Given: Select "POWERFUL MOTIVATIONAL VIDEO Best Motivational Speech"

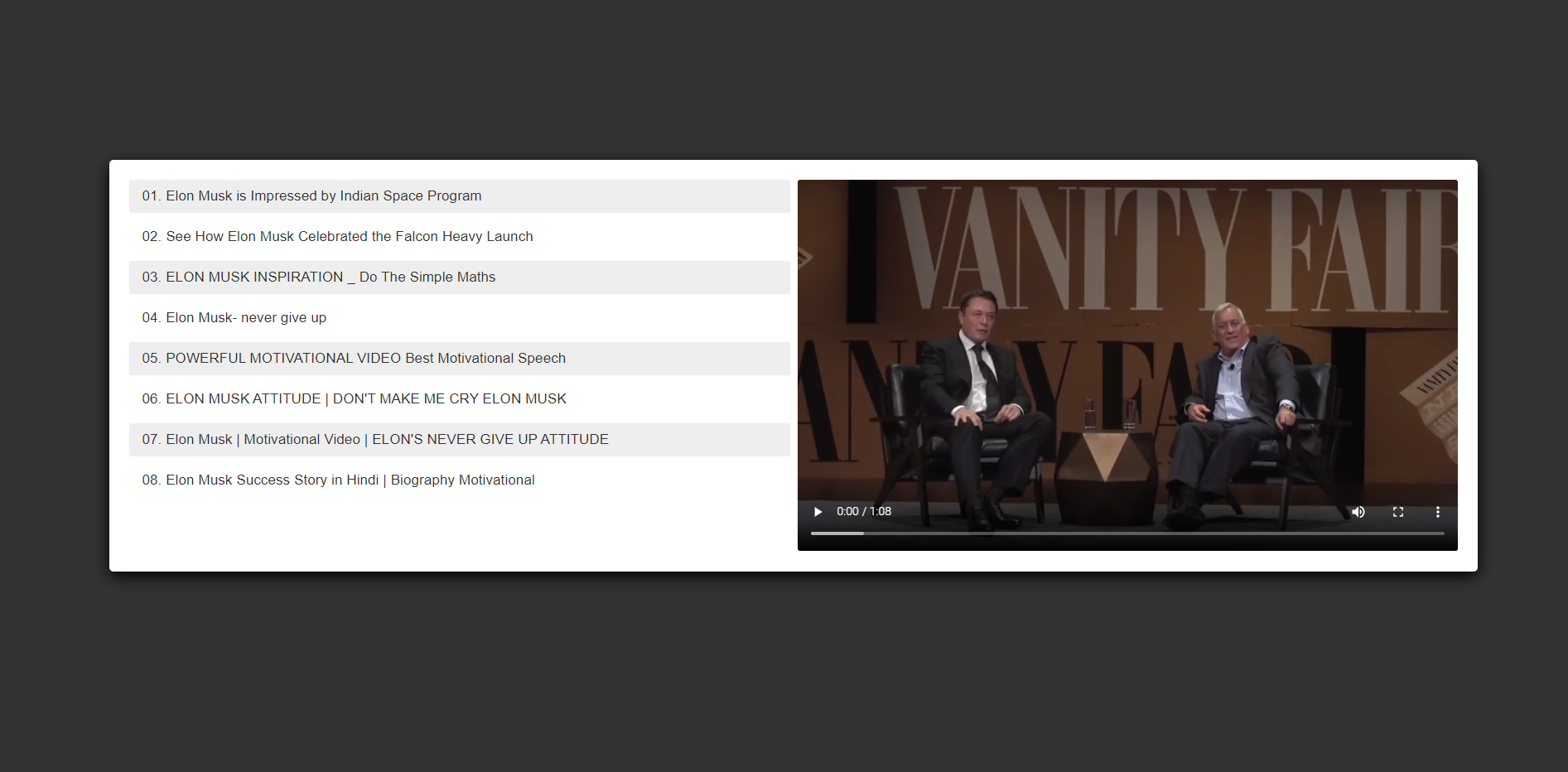Looking at the screenshot, I should 365,359.
